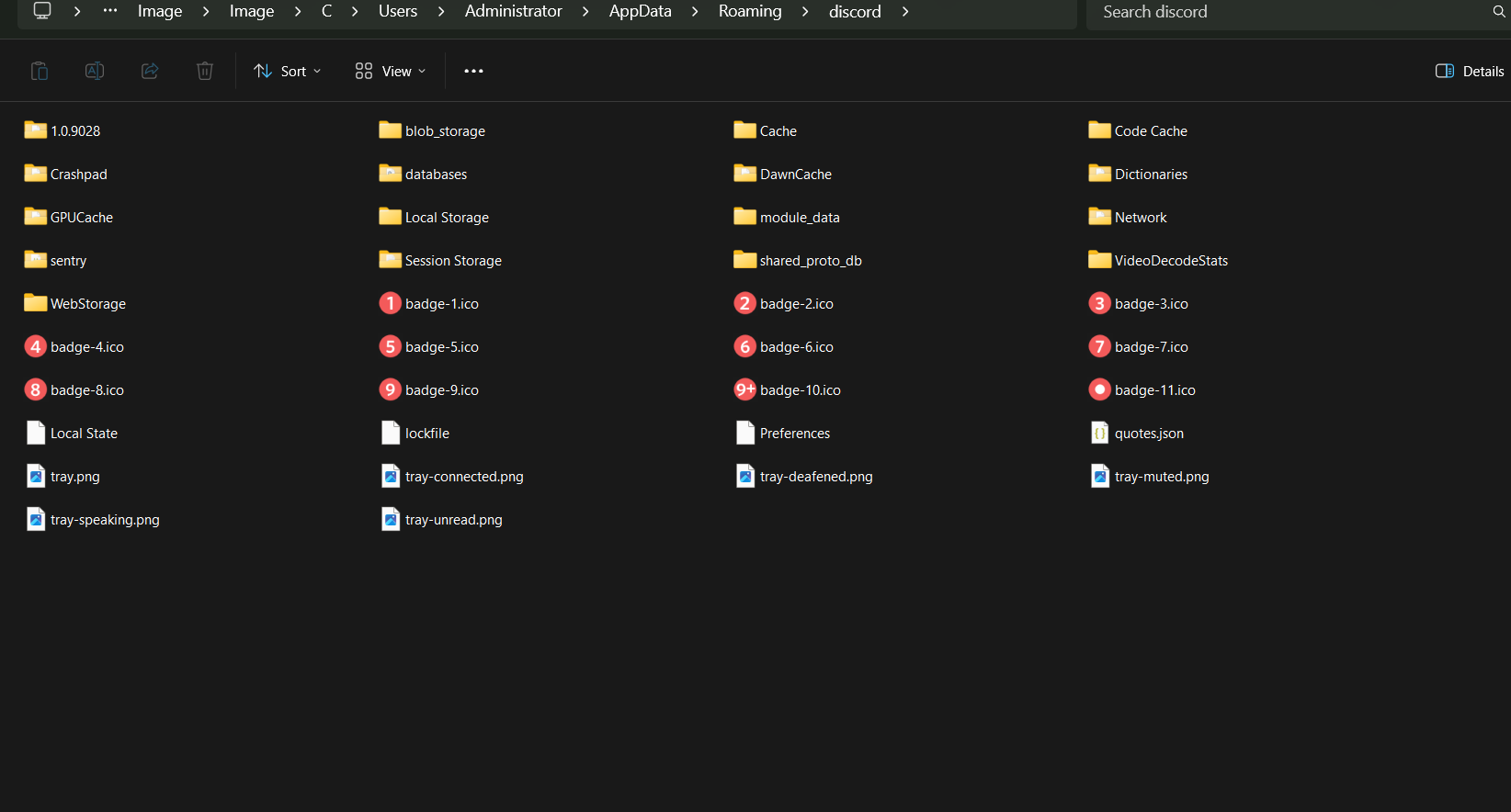Screen dimensions: 1511x812
Task: Select the Session Storage folder
Action: (x=440, y=260)
